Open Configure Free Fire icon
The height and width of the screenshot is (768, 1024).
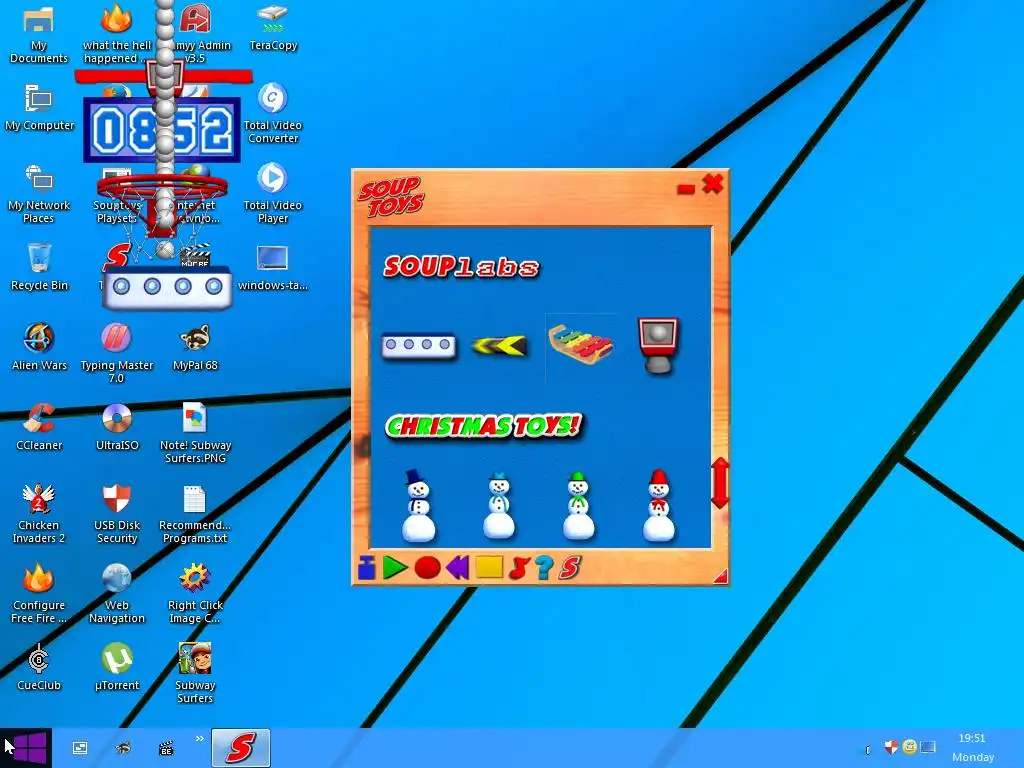tap(39, 594)
